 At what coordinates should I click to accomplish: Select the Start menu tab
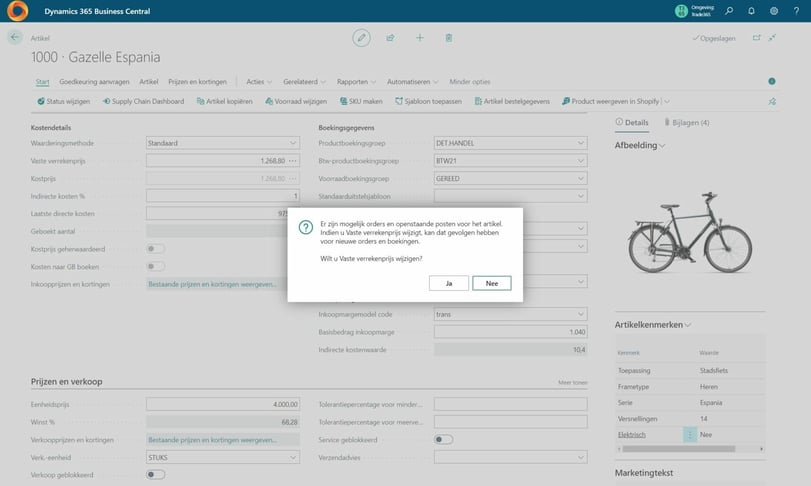coord(42,82)
